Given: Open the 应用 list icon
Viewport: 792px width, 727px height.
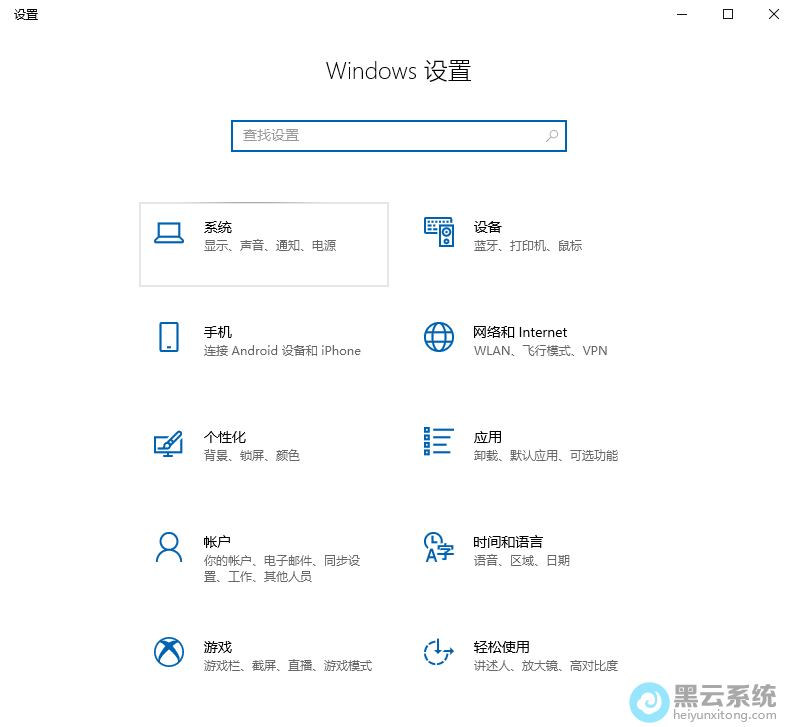Looking at the screenshot, I should [x=438, y=441].
